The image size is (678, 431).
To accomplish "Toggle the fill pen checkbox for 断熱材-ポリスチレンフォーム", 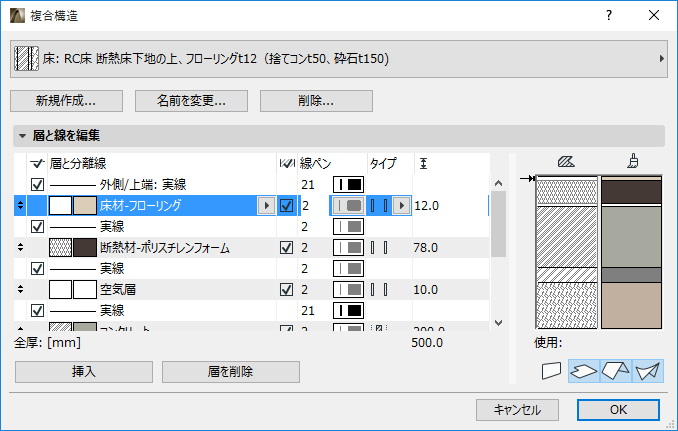I will 286,248.
